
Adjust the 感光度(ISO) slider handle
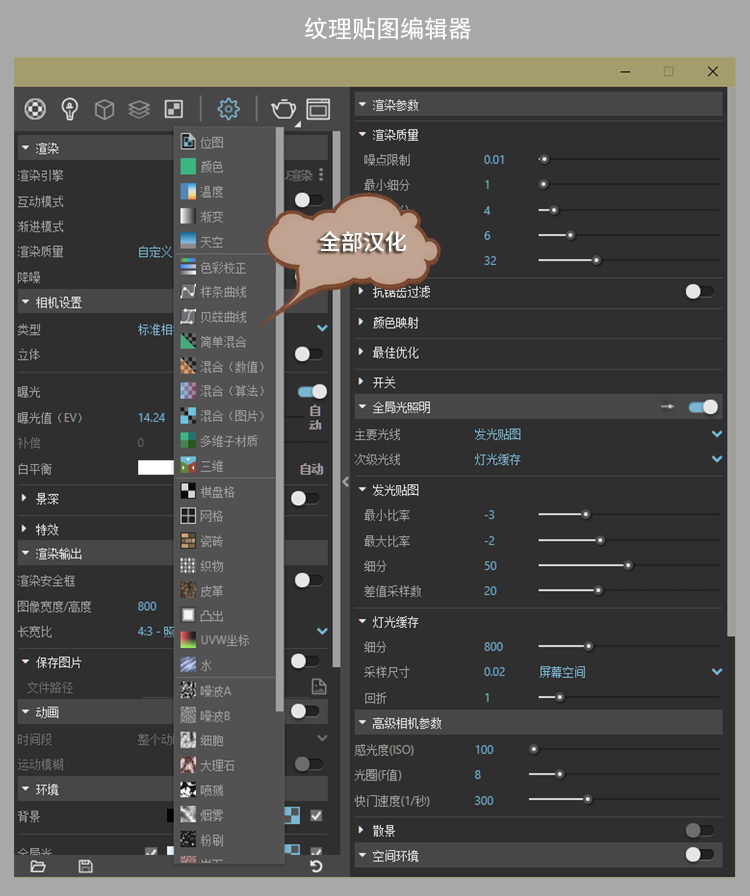534,749
